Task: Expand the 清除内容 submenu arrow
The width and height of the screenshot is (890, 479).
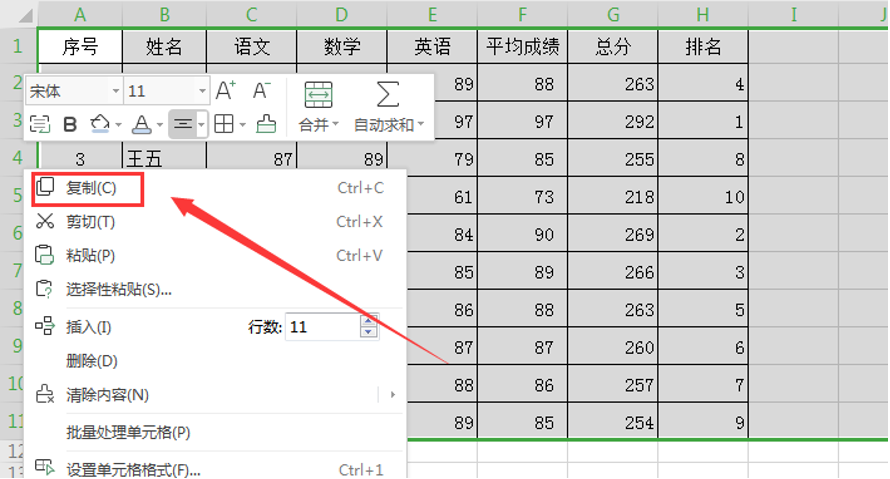Action: pyautogui.click(x=392, y=394)
